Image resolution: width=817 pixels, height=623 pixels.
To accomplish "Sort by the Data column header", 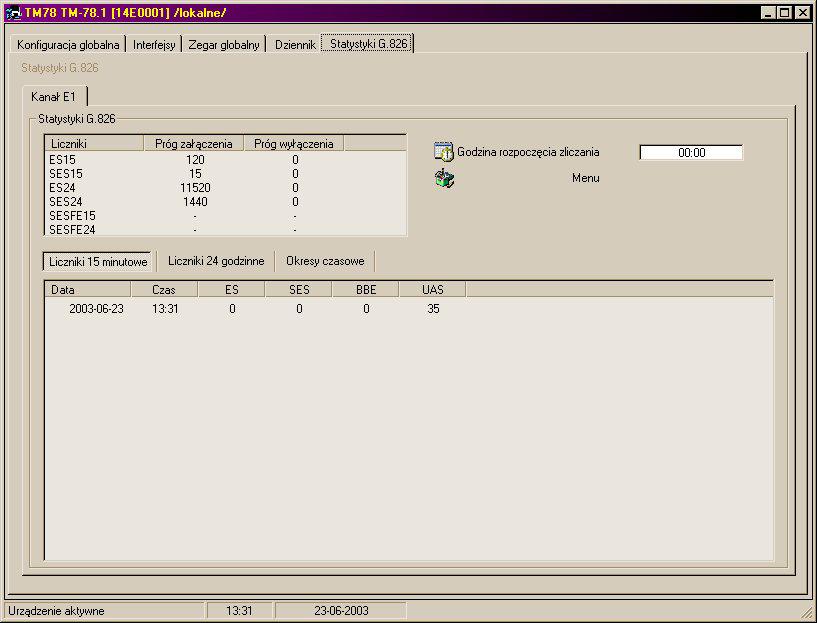I will tap(88, 290).
